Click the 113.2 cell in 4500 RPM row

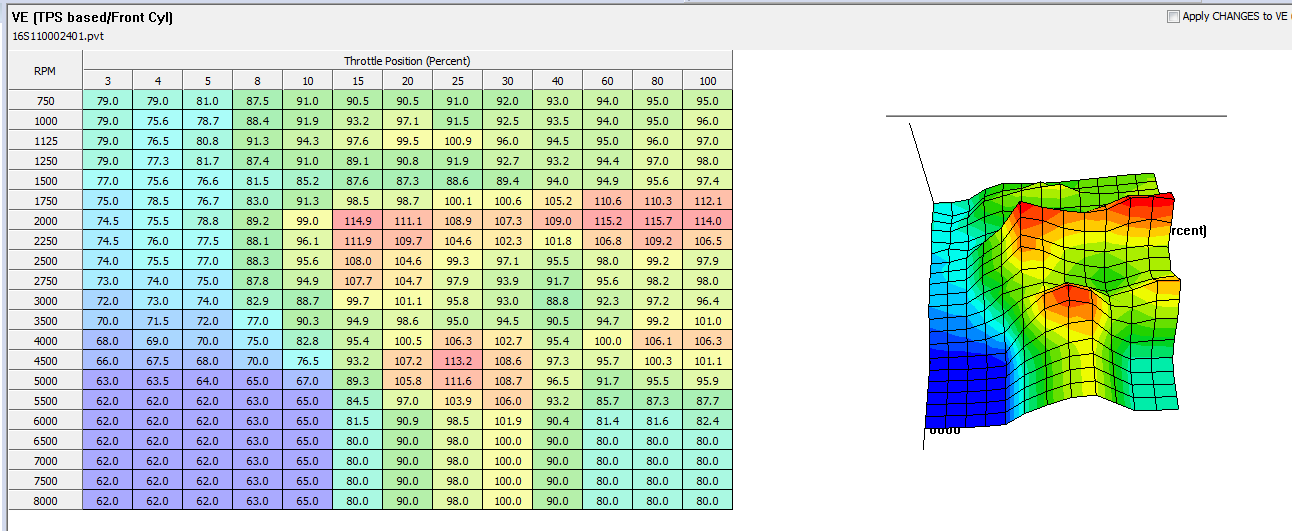[x=457, y=361]
